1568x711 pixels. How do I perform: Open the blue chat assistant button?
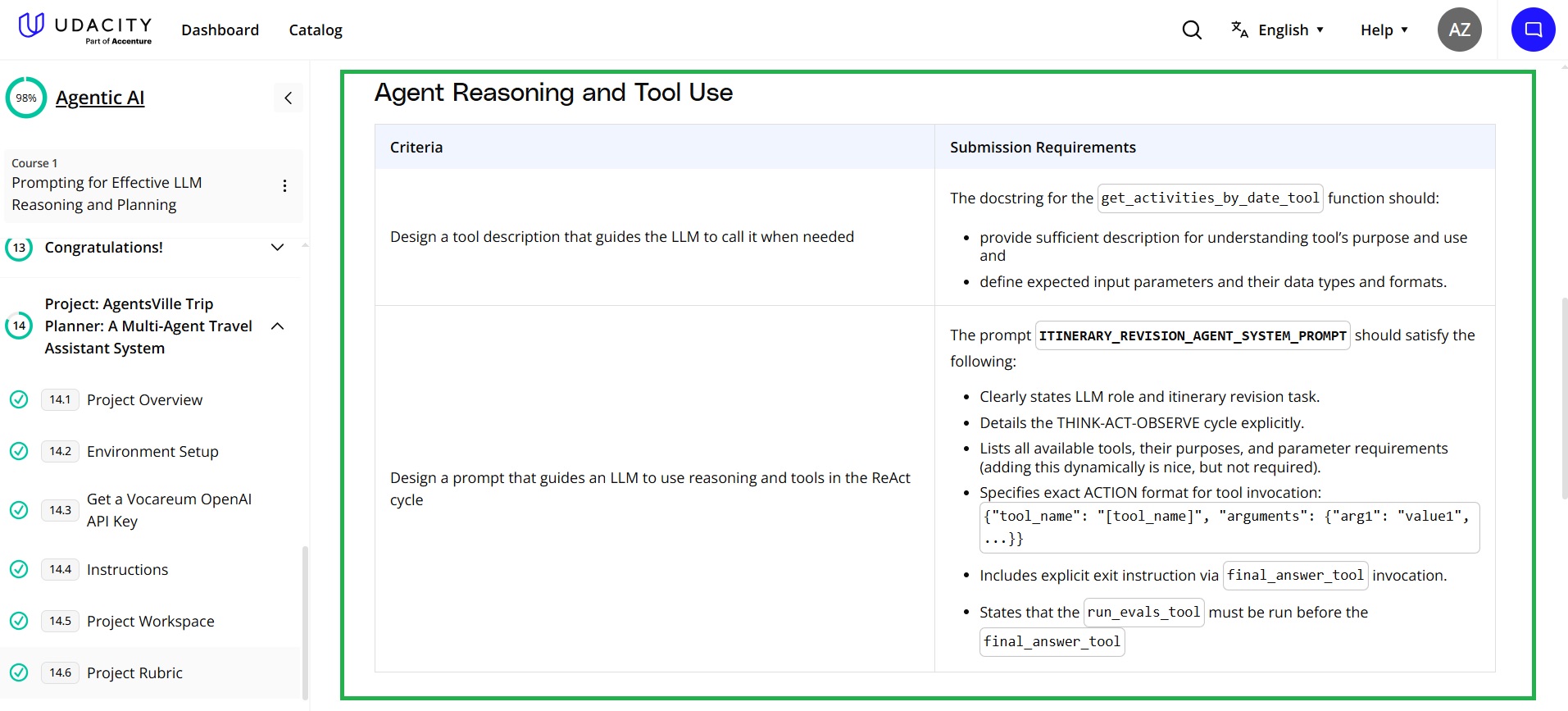point(1533,30)
